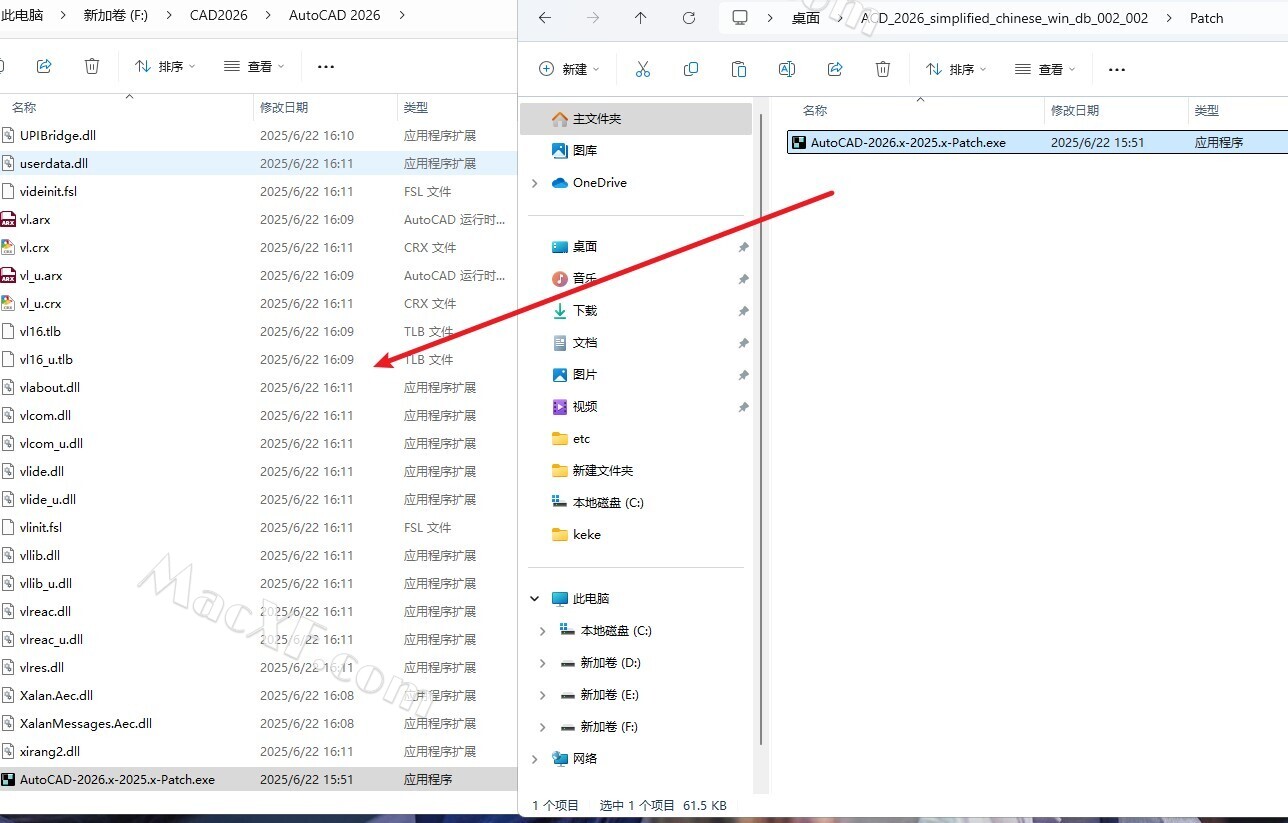The height and width of the screenshot is (823, 1288).
Task: Click the Share icon in left window toolbar
Action: 44,66
